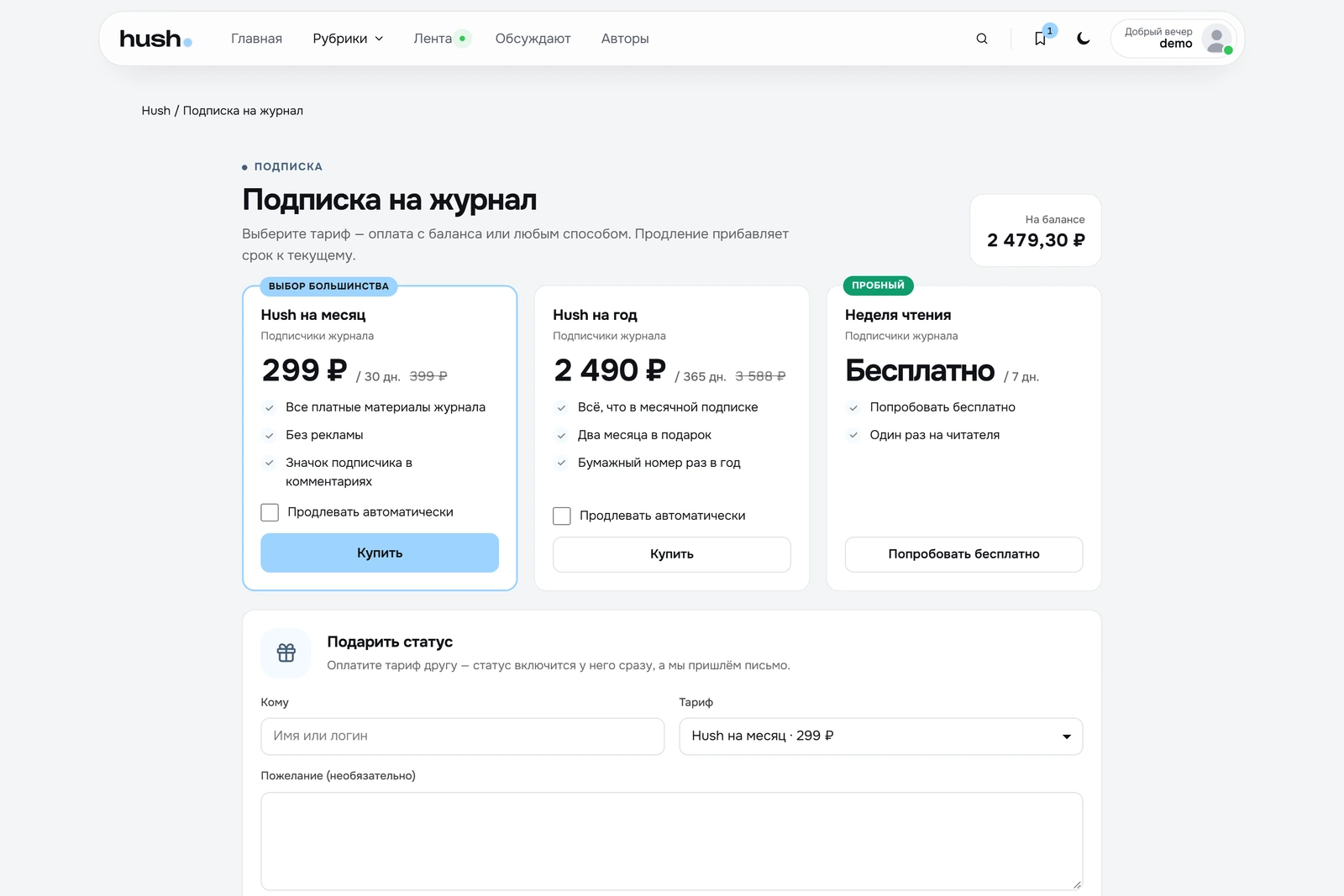The height and width of the screenshot is (896, 1344).
Task: Open the Тариф dropdown
Action: [881, 736]
